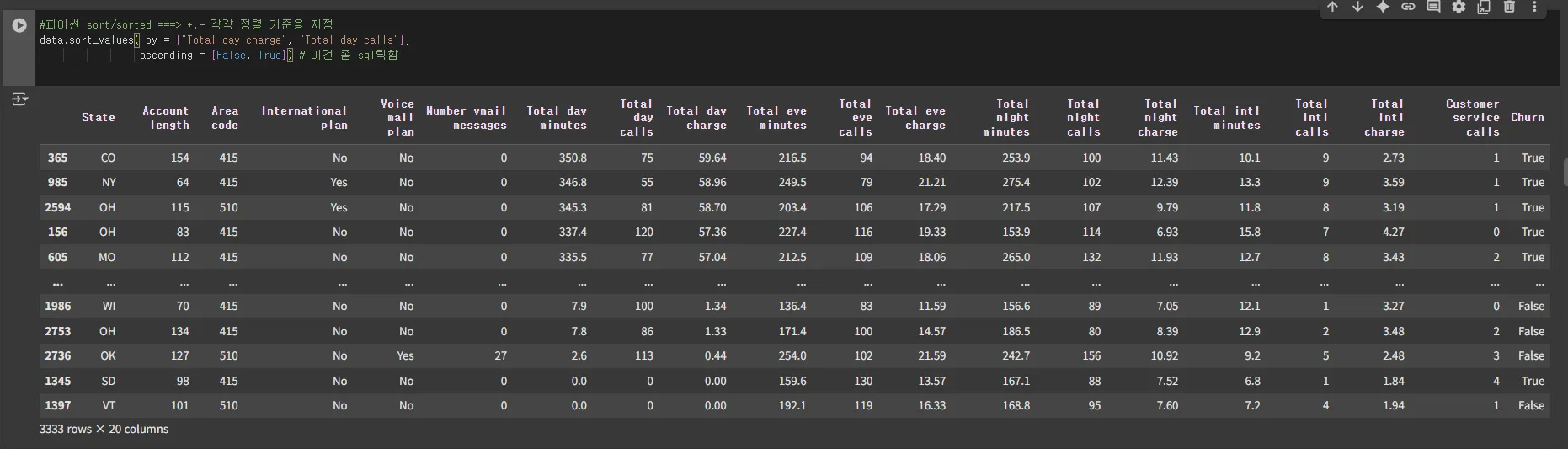Open the Gemini AI sparkle tool
The width and height of the screenshot is (1568, 449).
pos(1383,7)
